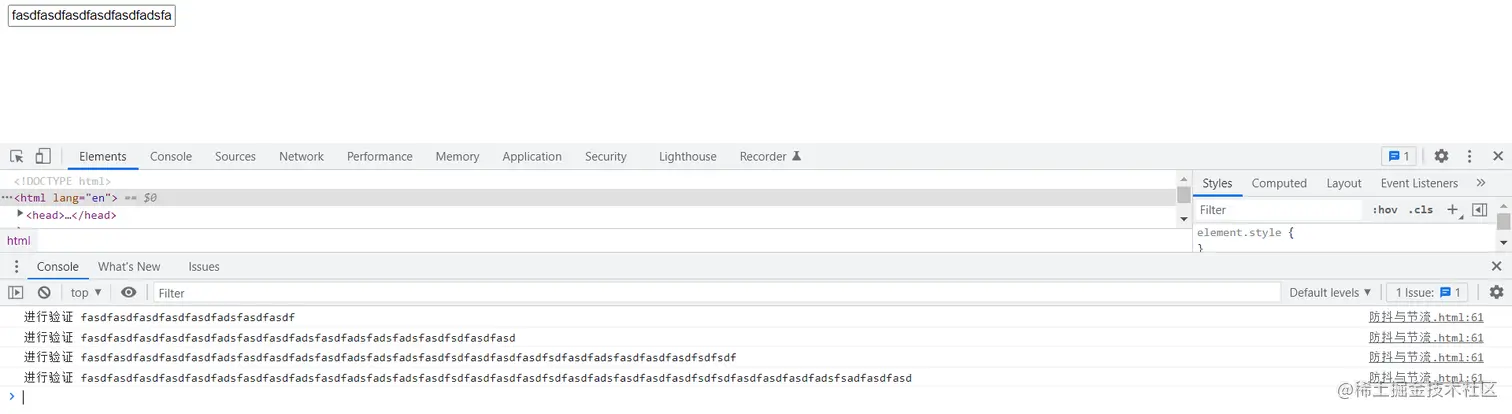Open the Recorder tab

[x=770, y=156]
